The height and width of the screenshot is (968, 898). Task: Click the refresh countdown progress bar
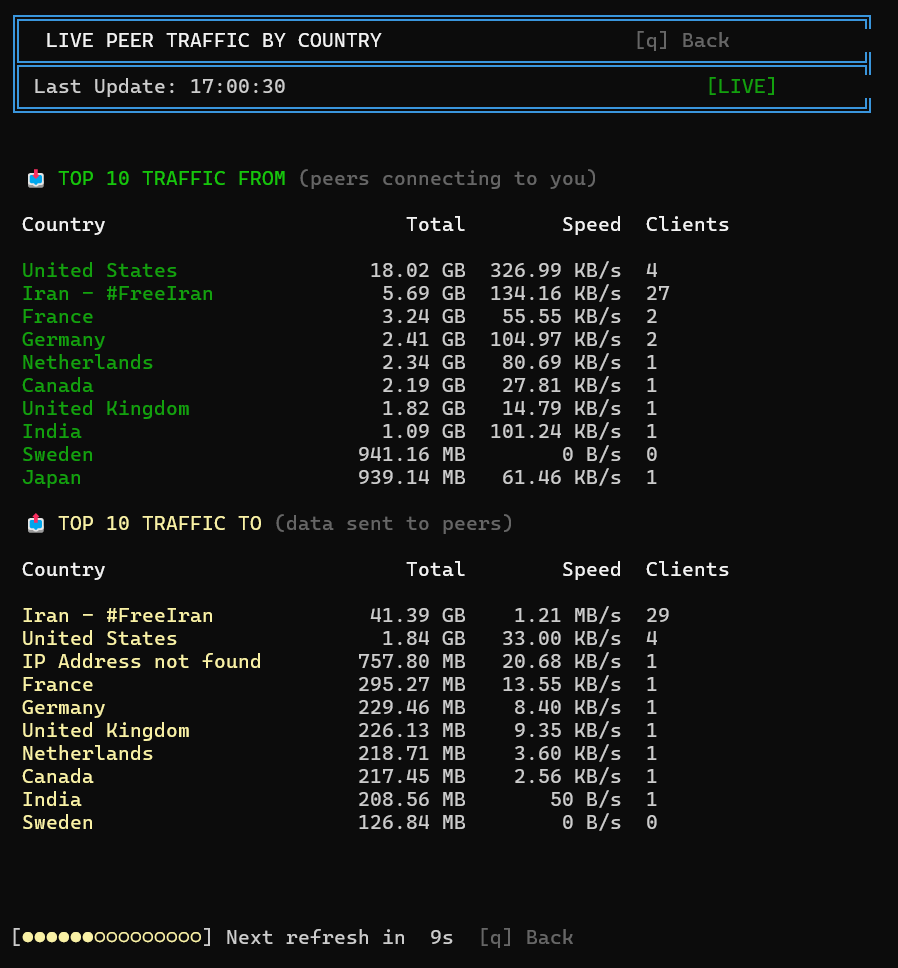pyautogui.click(x=112, y=938)
